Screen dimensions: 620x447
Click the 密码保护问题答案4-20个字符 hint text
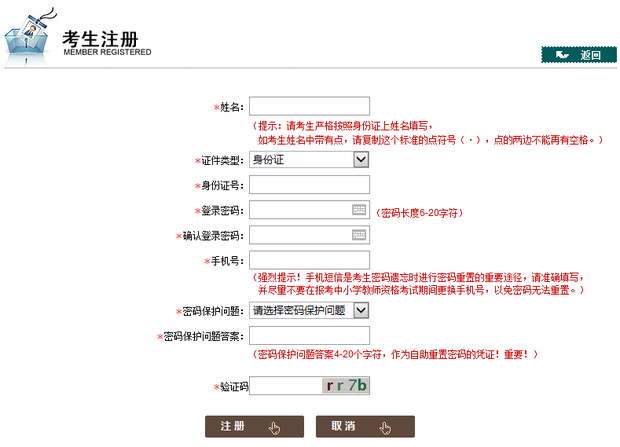(395, 354)
